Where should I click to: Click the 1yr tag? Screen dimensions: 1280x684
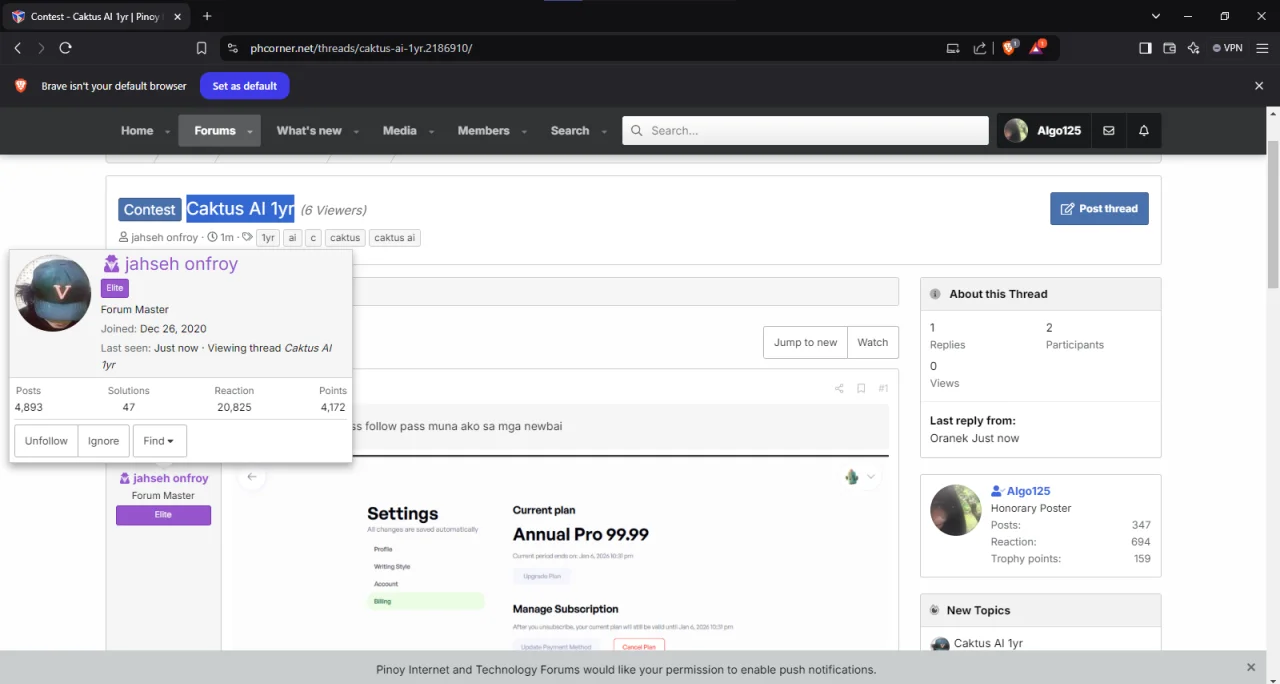tap(268, 238)
